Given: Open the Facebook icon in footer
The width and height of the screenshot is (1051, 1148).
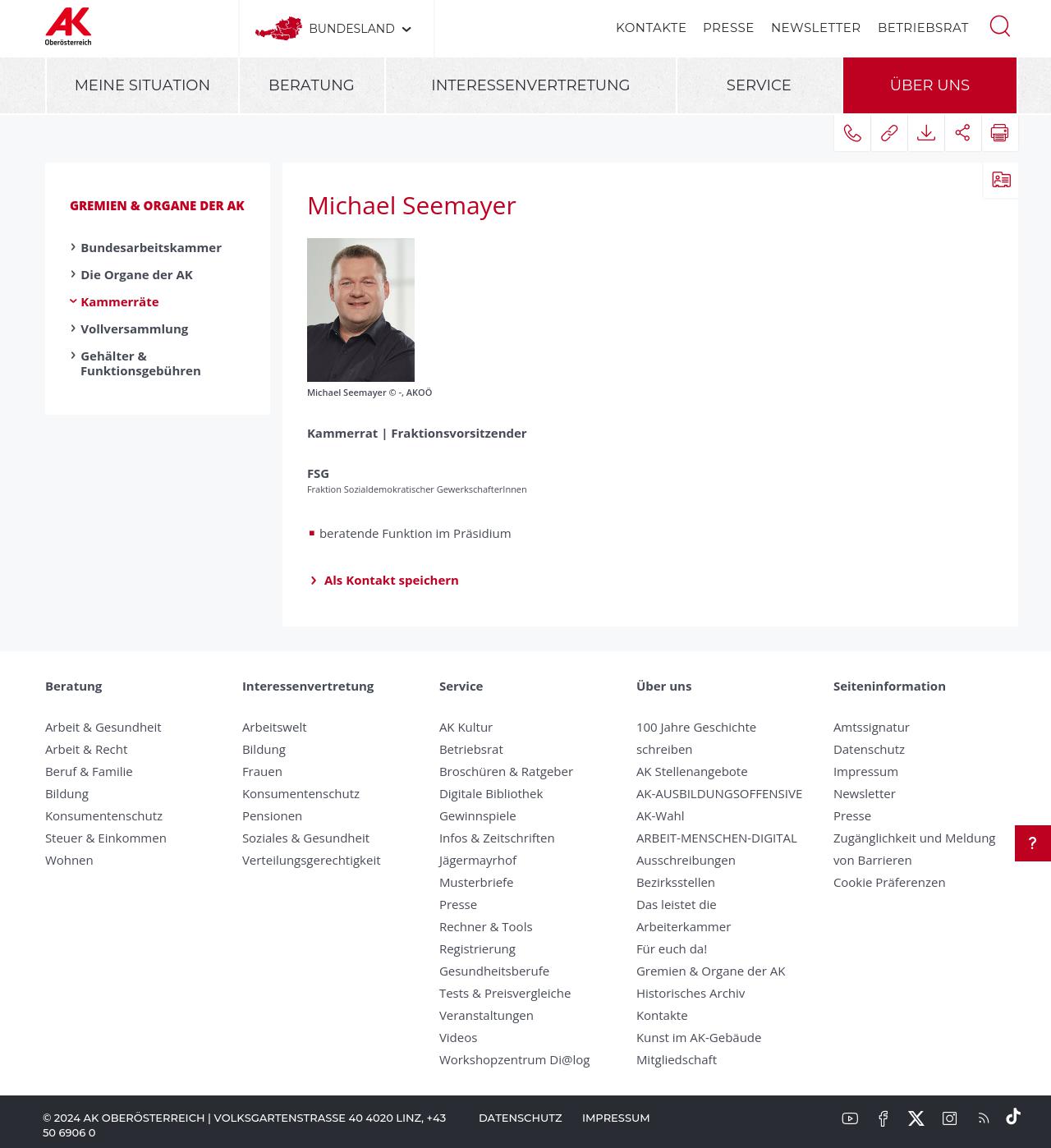Looking at the screenshot, I should coord(883,1118).
